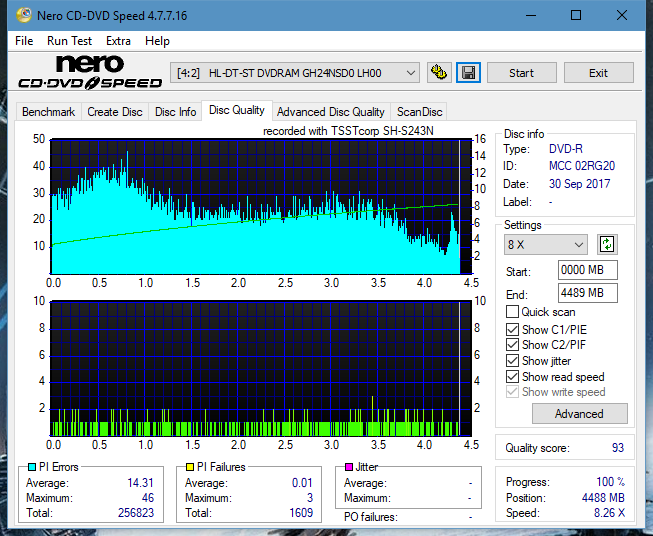Toggle Show read speed checkbox
Image resolution: width=653 pixels, height=536 pixels.
click(512, 376)
